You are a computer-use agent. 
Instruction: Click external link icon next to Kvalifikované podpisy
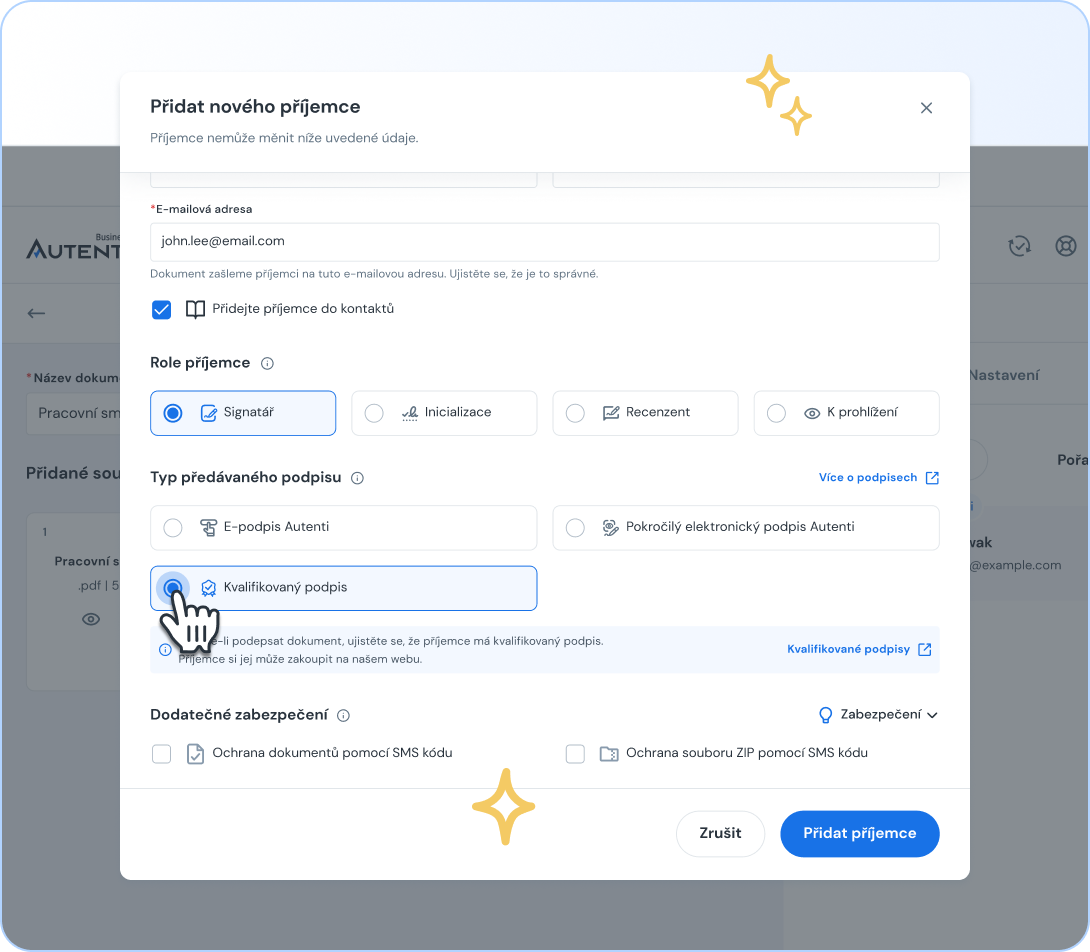click(925, 649)
